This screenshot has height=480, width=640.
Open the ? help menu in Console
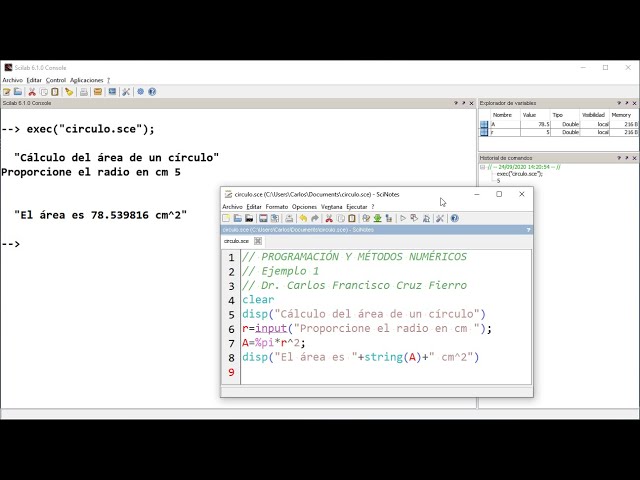[109, 80]
